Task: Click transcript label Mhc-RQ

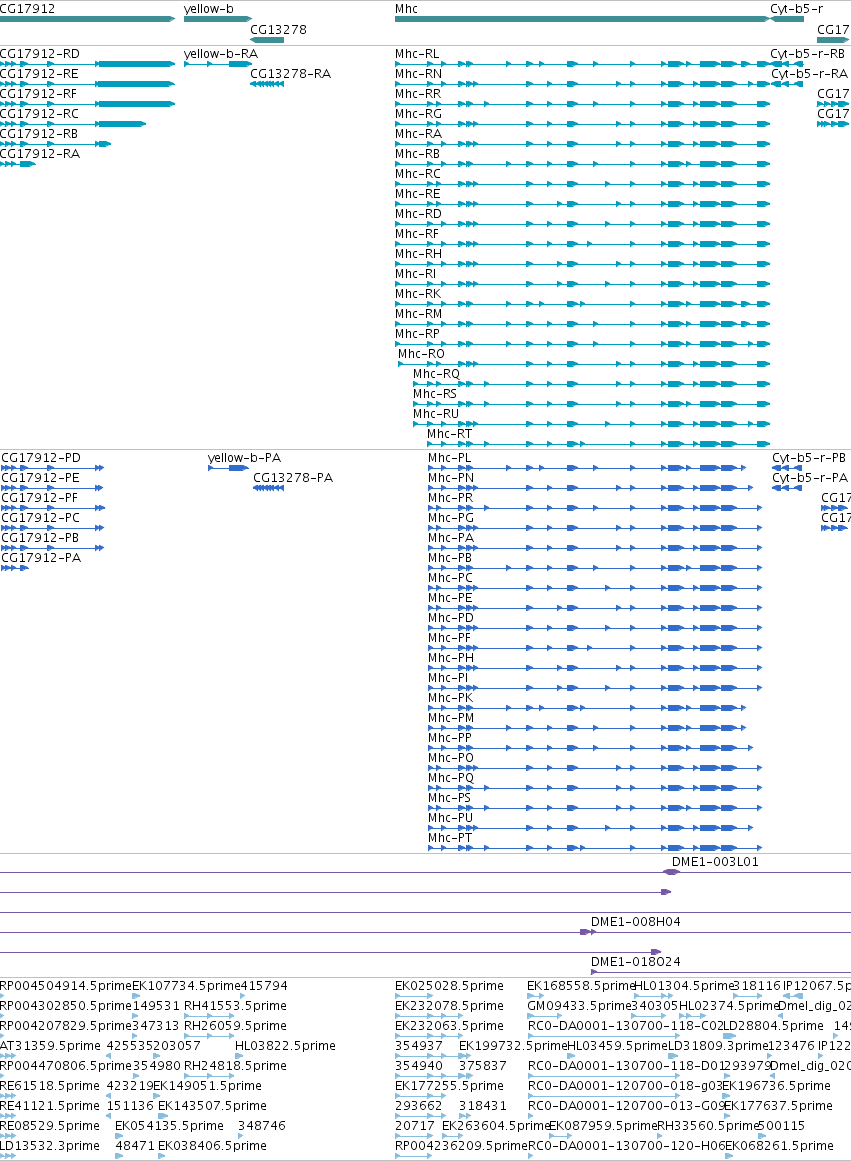Action: (436, 374)
